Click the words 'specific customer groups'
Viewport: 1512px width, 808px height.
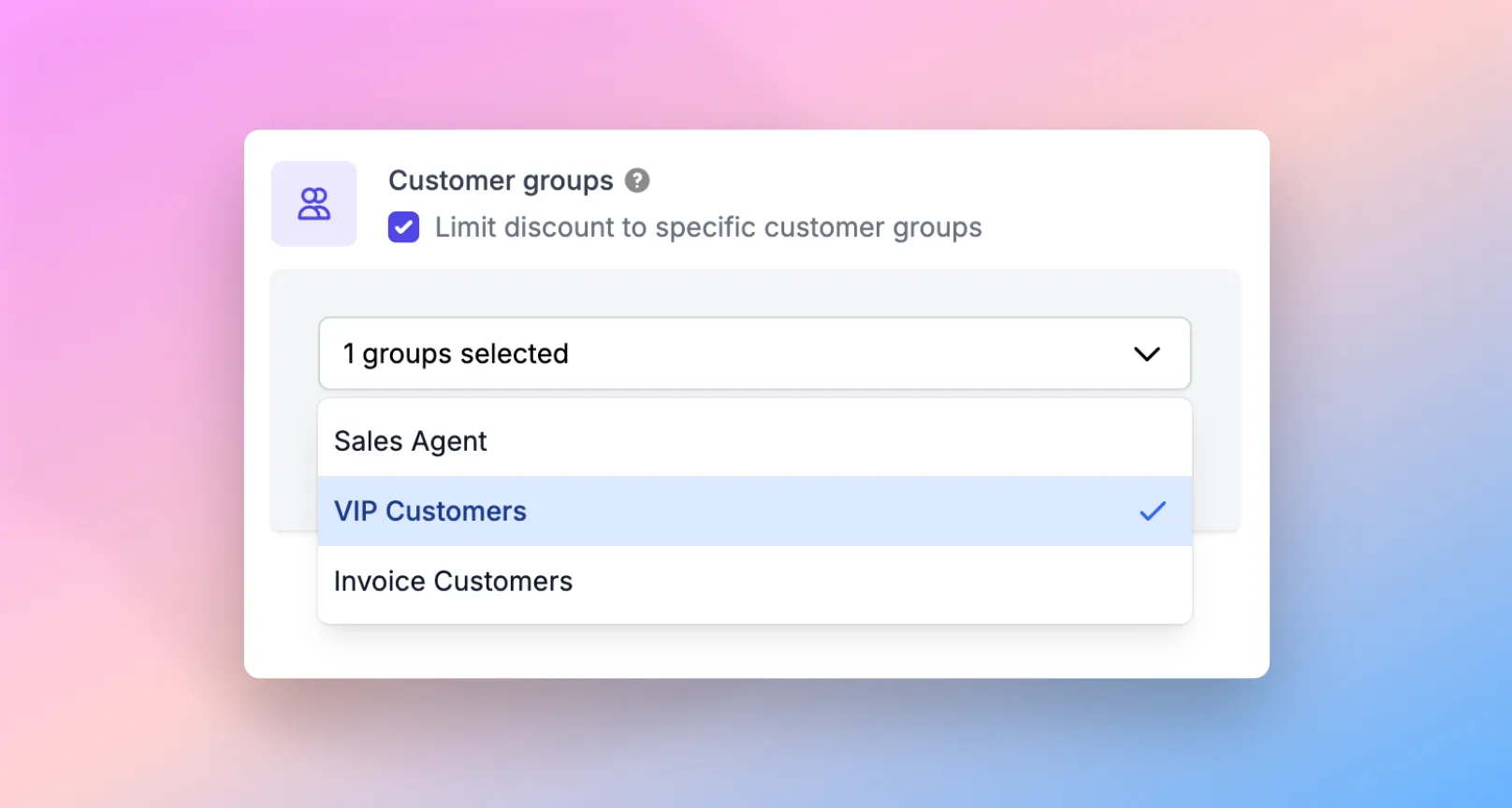click(819, 227)
